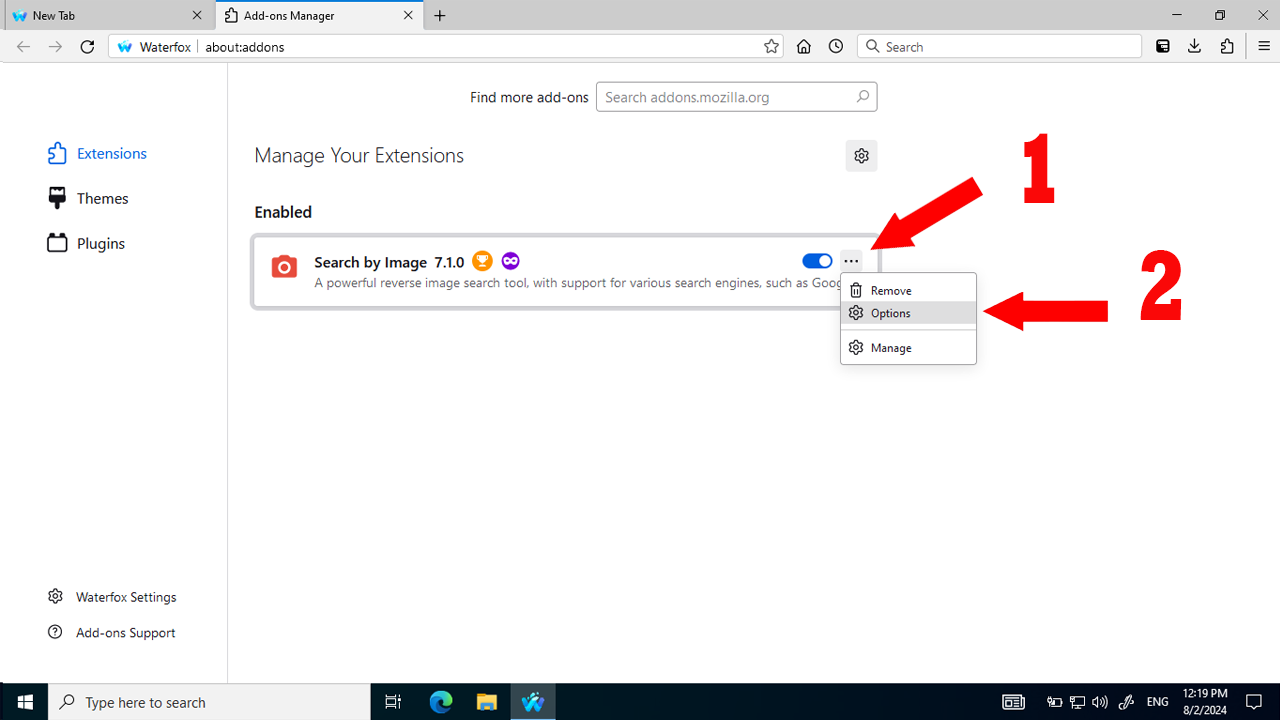Open the Windows Start menu
The image size is (1280, 720).
coord(24,702)
